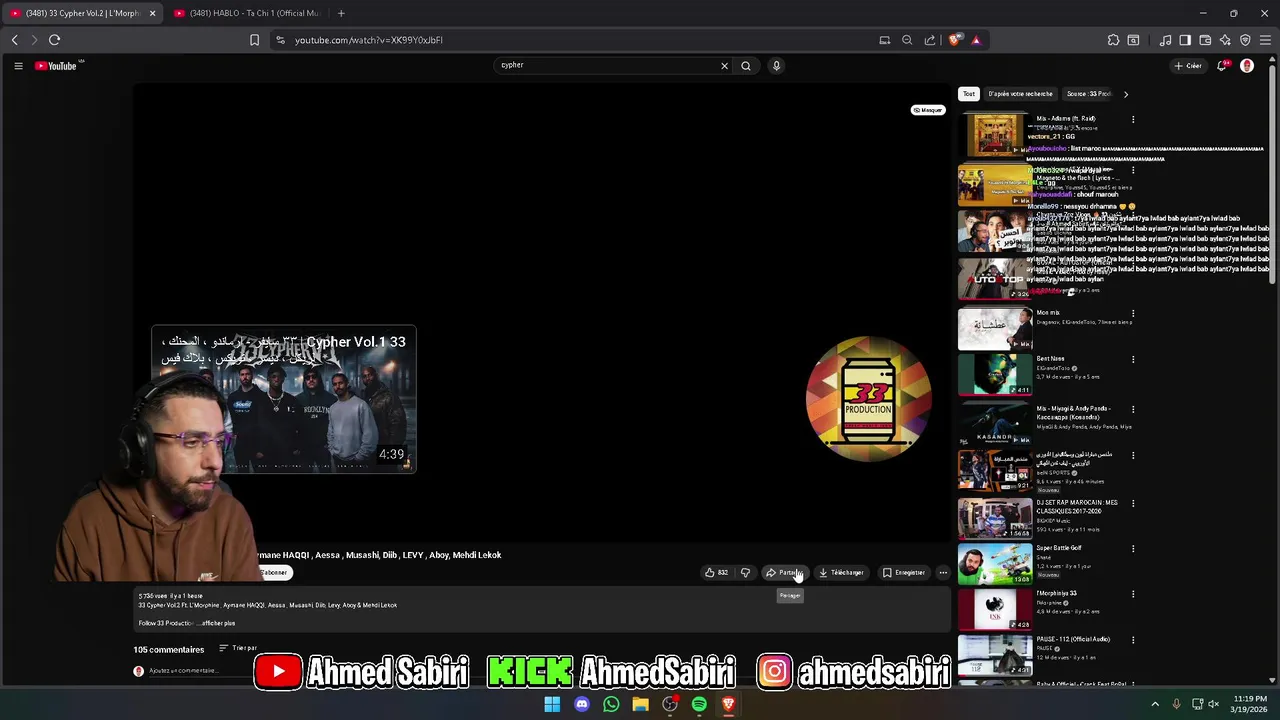Viewport: 1280px width, 720px height.
Task: Open File Explorer from the taskbar
Action: (640, 704)
